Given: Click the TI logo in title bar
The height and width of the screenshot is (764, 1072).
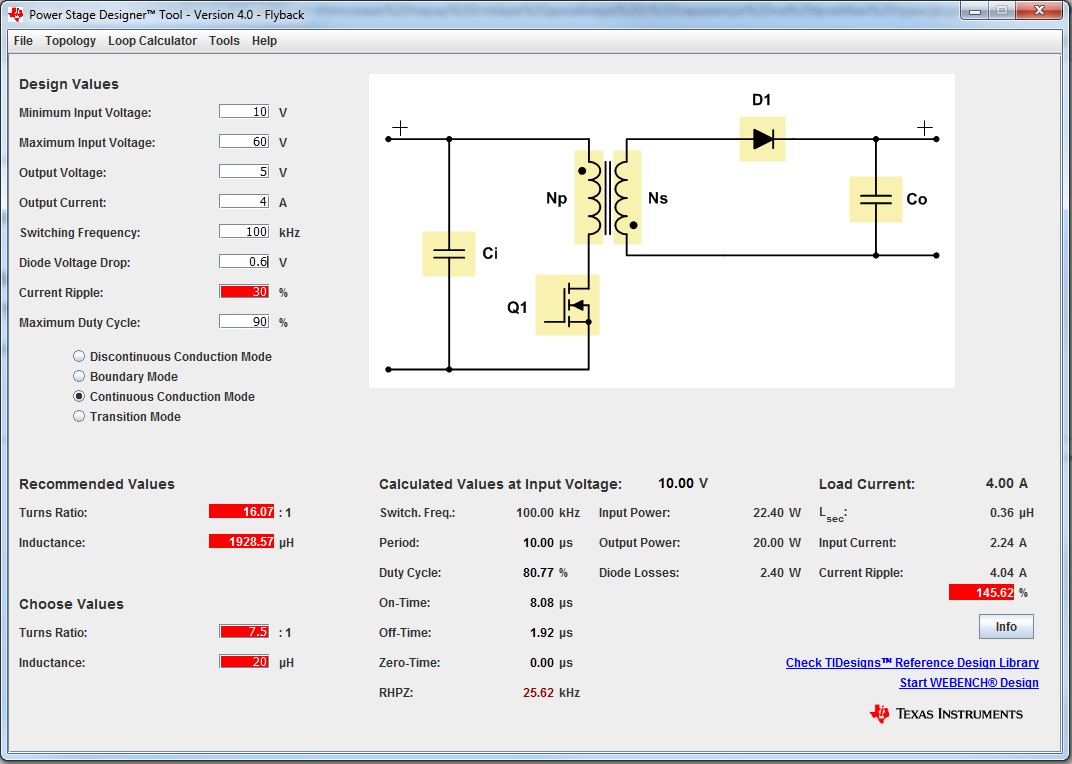Looking at the screenshot, I should (16, 14).
